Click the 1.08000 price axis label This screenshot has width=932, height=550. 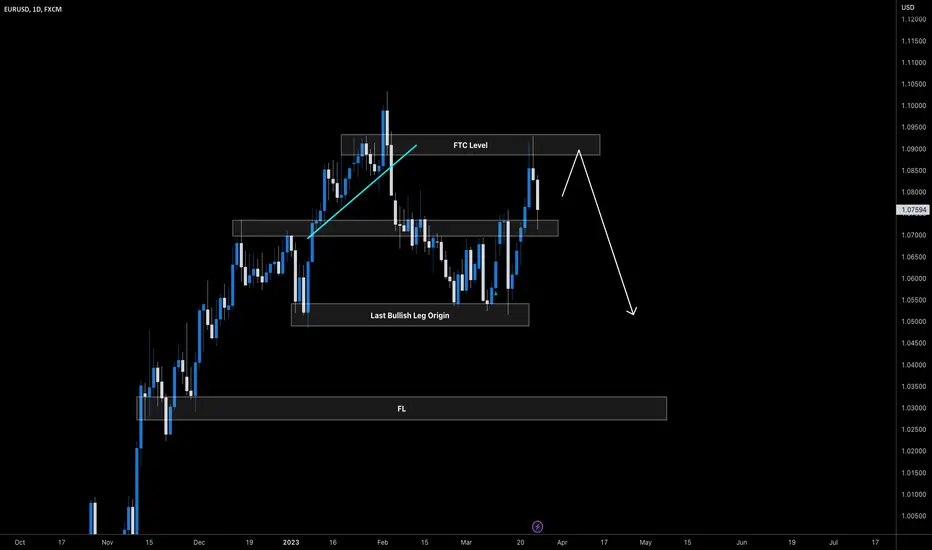point(914,192)
